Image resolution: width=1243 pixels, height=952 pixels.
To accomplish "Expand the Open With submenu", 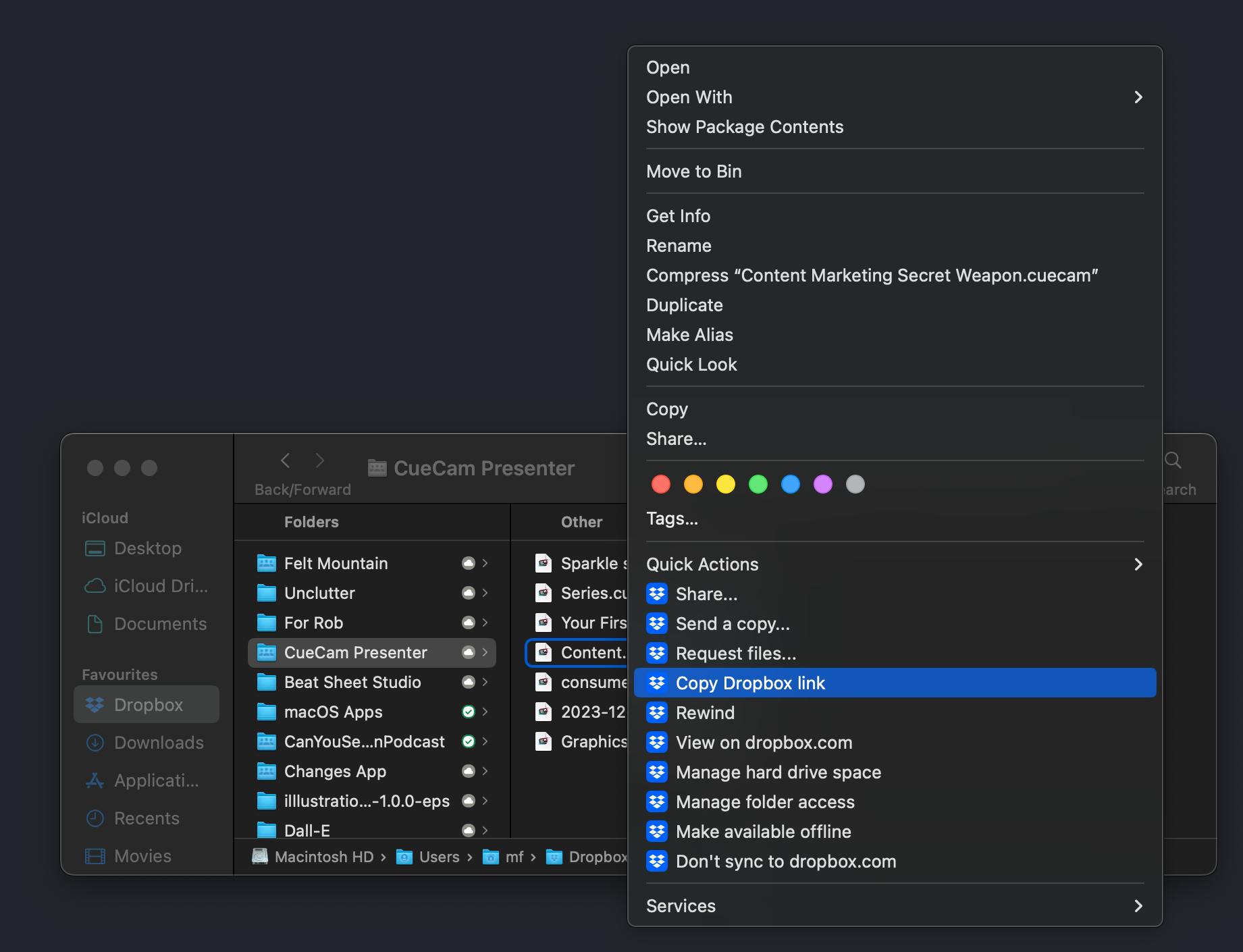I will pyautogui.click(x=1138, y=97).
